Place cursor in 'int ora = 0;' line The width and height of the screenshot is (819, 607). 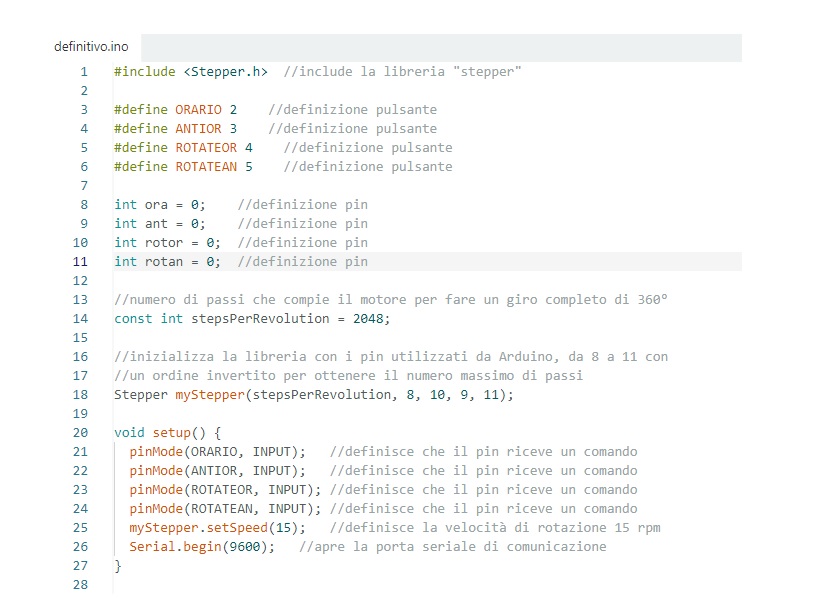point(160,205)
